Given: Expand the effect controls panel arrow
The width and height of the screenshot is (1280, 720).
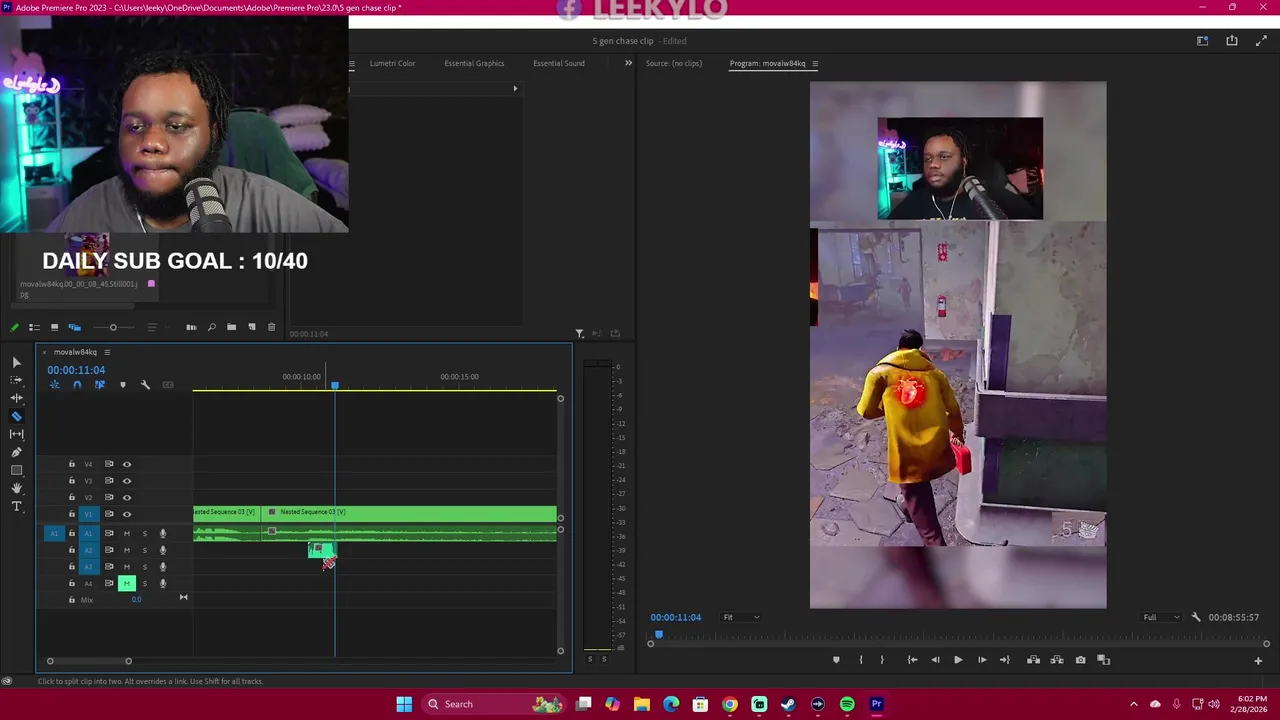Looking at the screenshot, I should point(515,88).
